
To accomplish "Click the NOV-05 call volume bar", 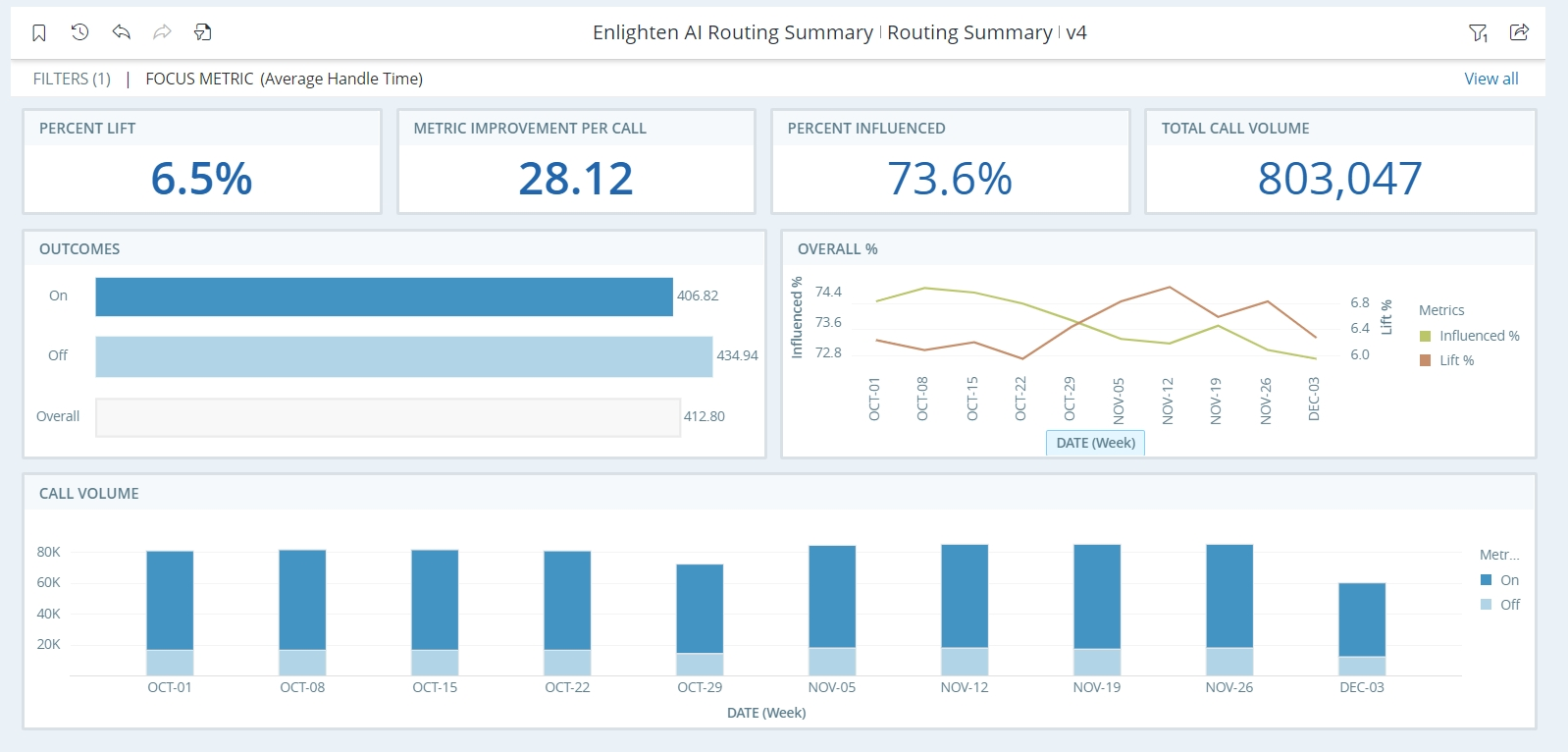I will tap(832, 611).
